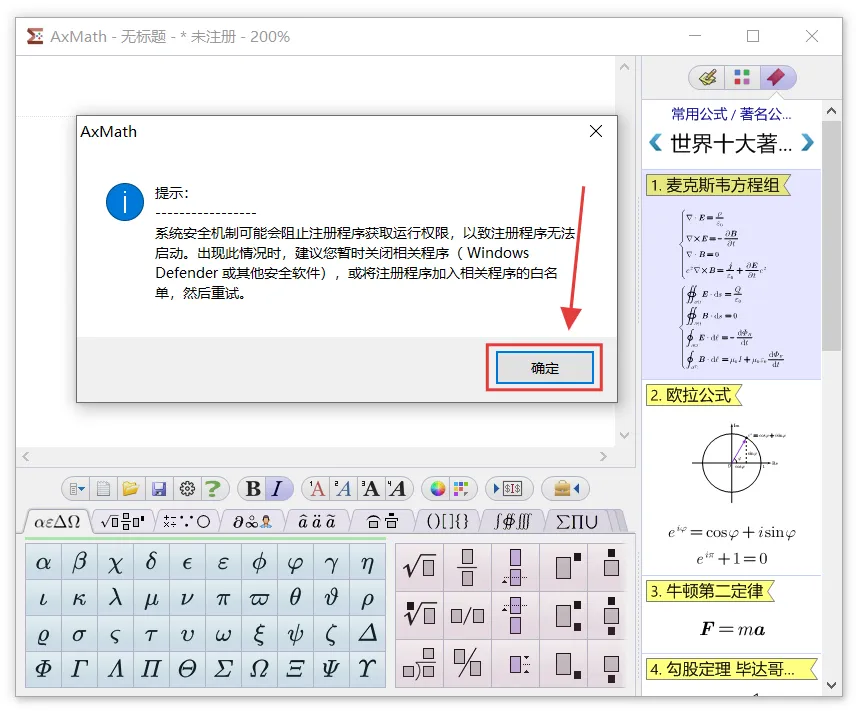Switch to the Greek letters αεΔΩ tab
This screenshot has width=856, height=711.
point(57,522)
